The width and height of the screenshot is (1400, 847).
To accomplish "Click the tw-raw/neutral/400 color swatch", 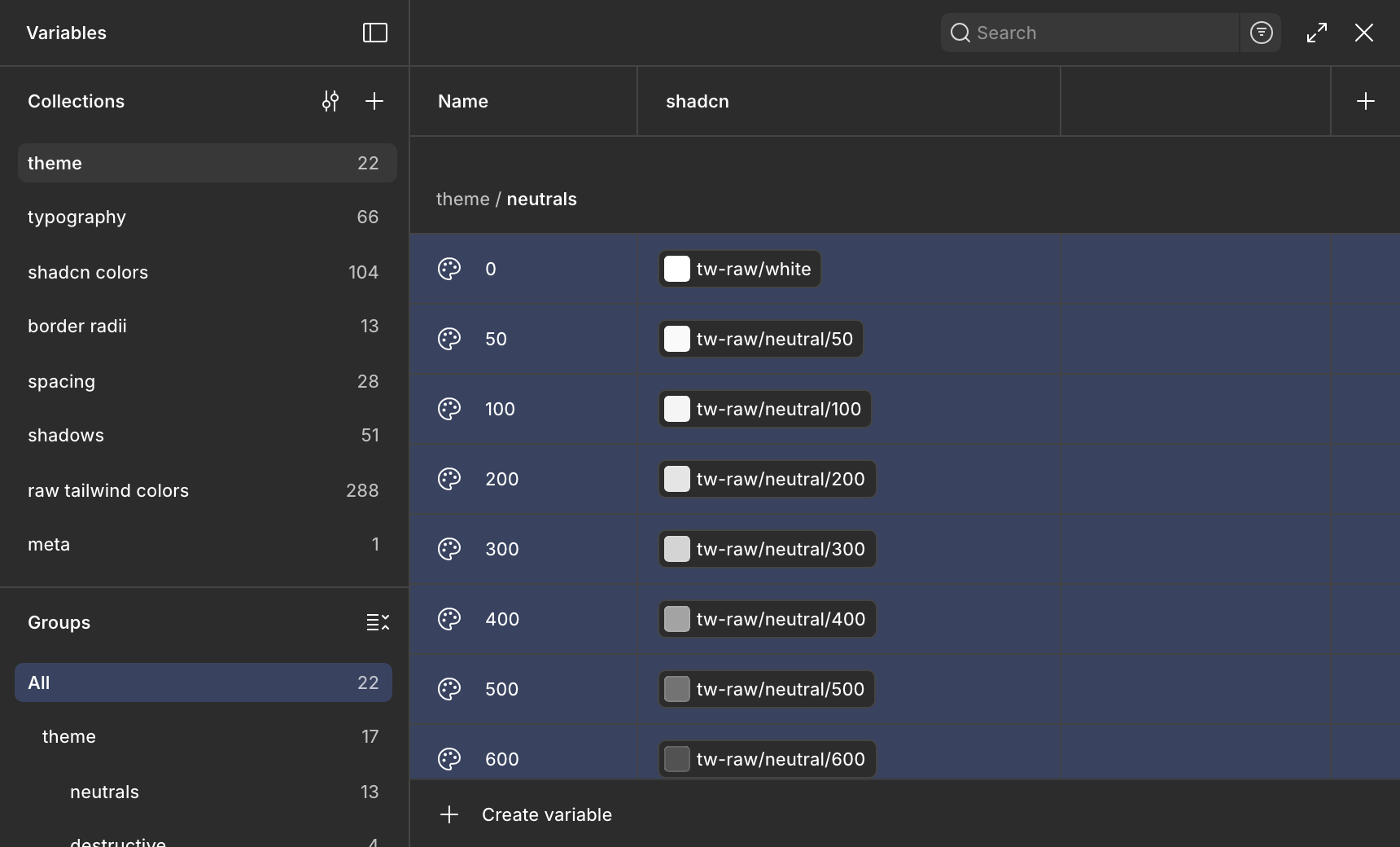I will 676,619.
